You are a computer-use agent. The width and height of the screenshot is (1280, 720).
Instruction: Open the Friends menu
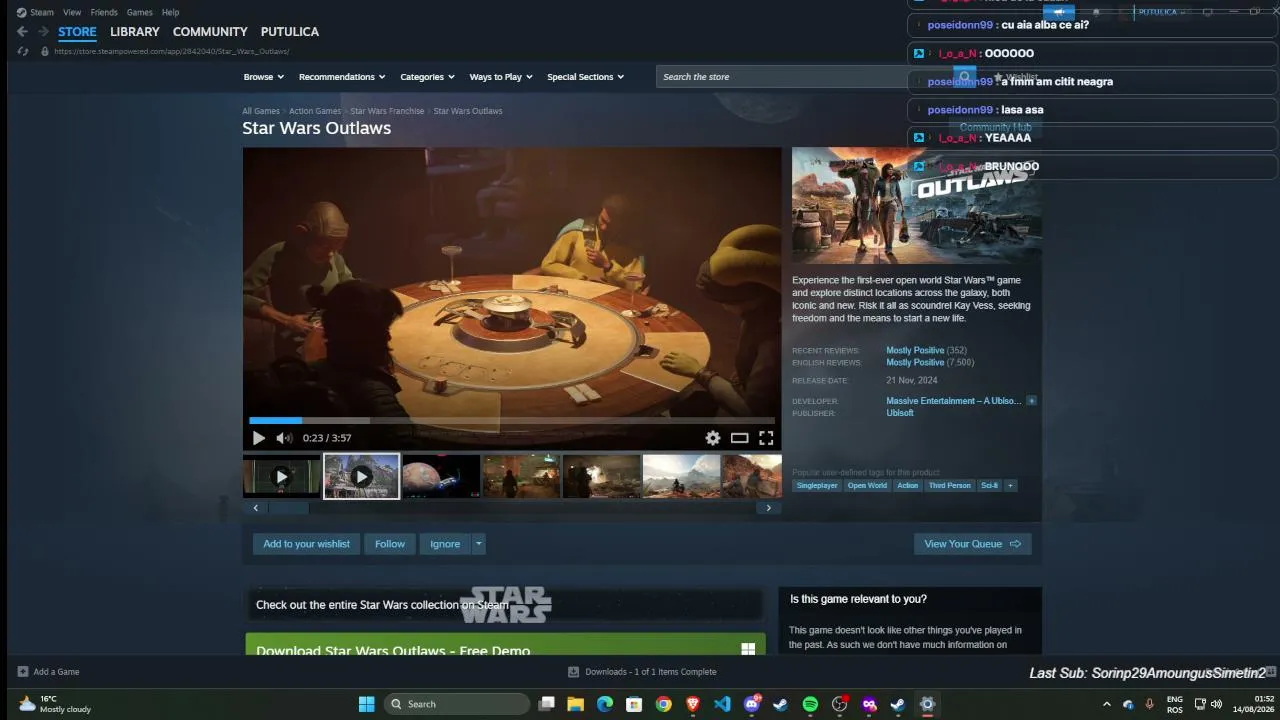(104, 12)
